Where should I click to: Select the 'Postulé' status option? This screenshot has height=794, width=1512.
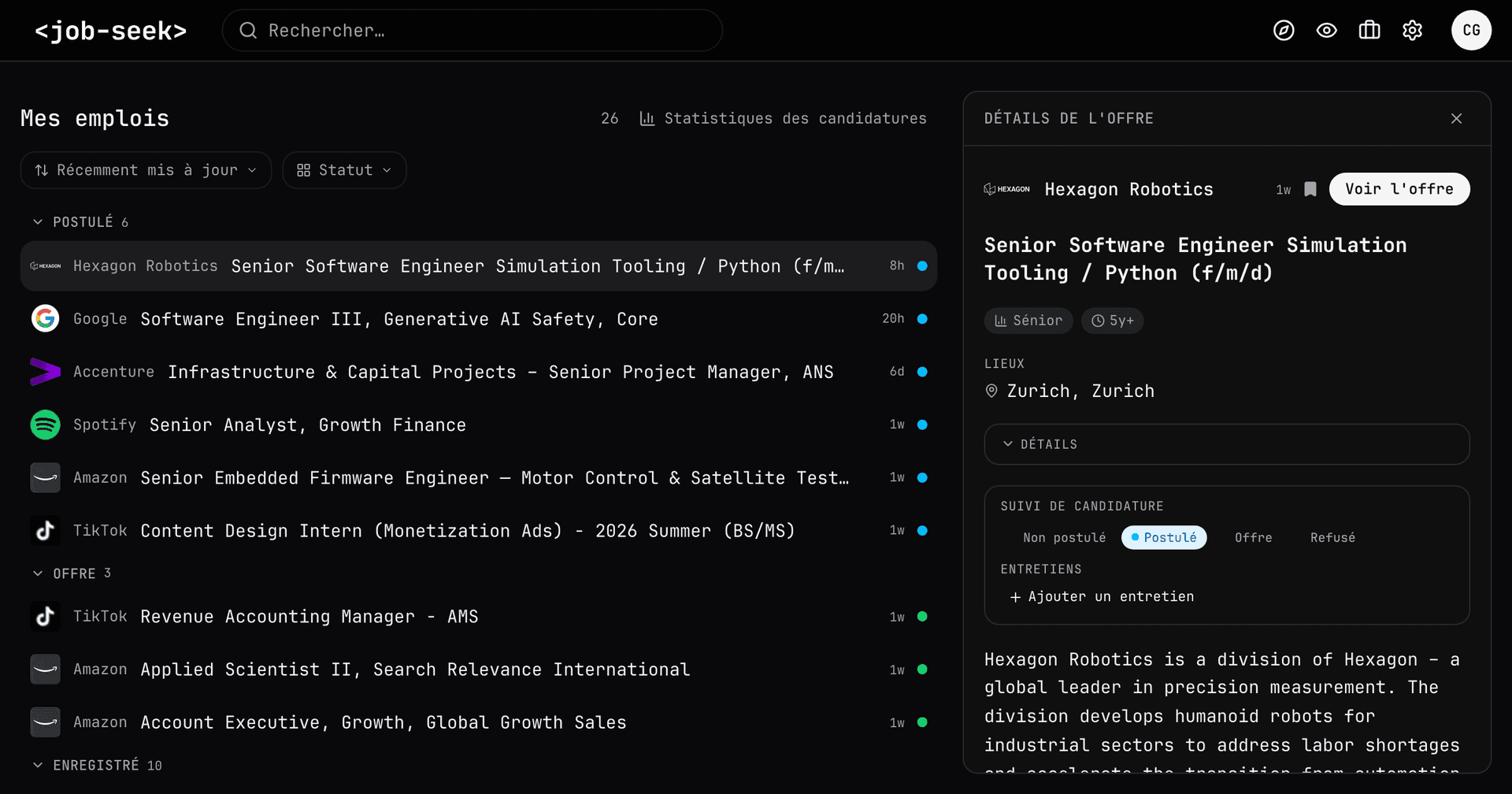(1164, 537)
